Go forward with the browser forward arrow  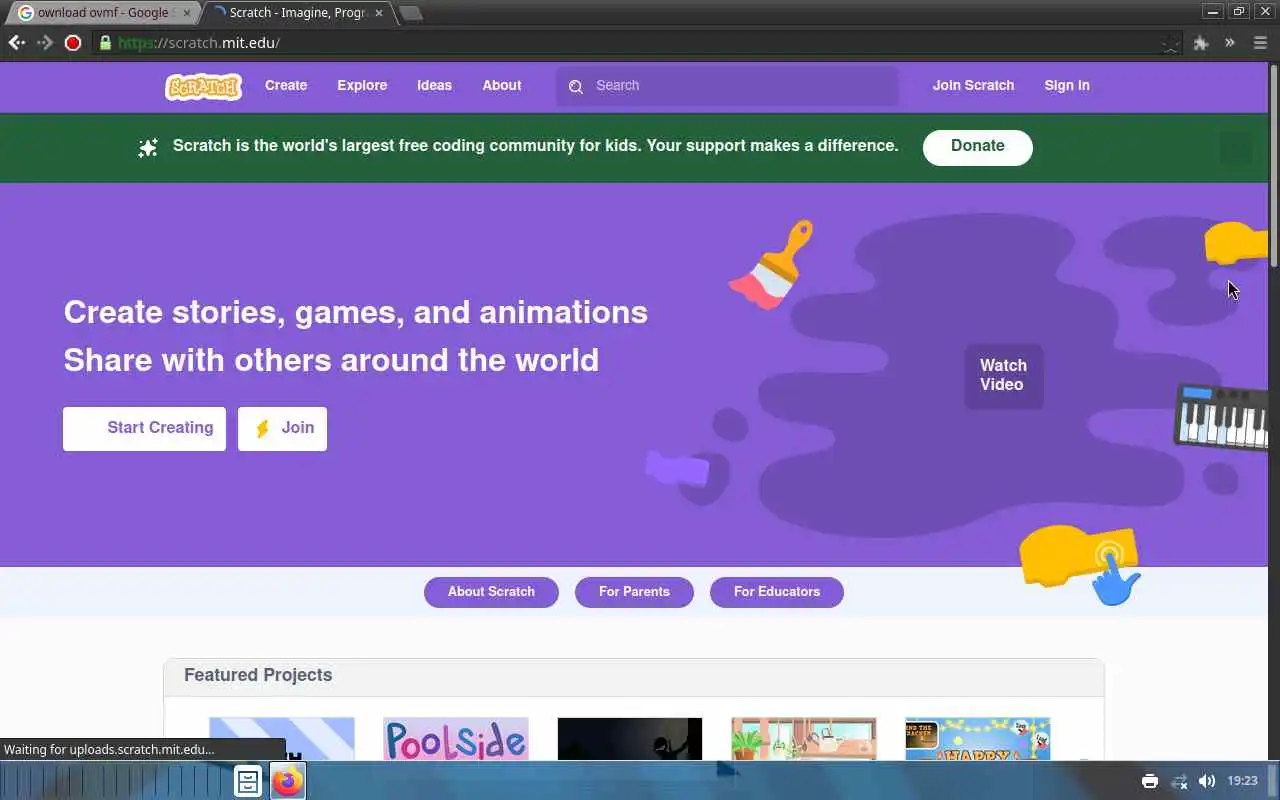coord(44,43)
